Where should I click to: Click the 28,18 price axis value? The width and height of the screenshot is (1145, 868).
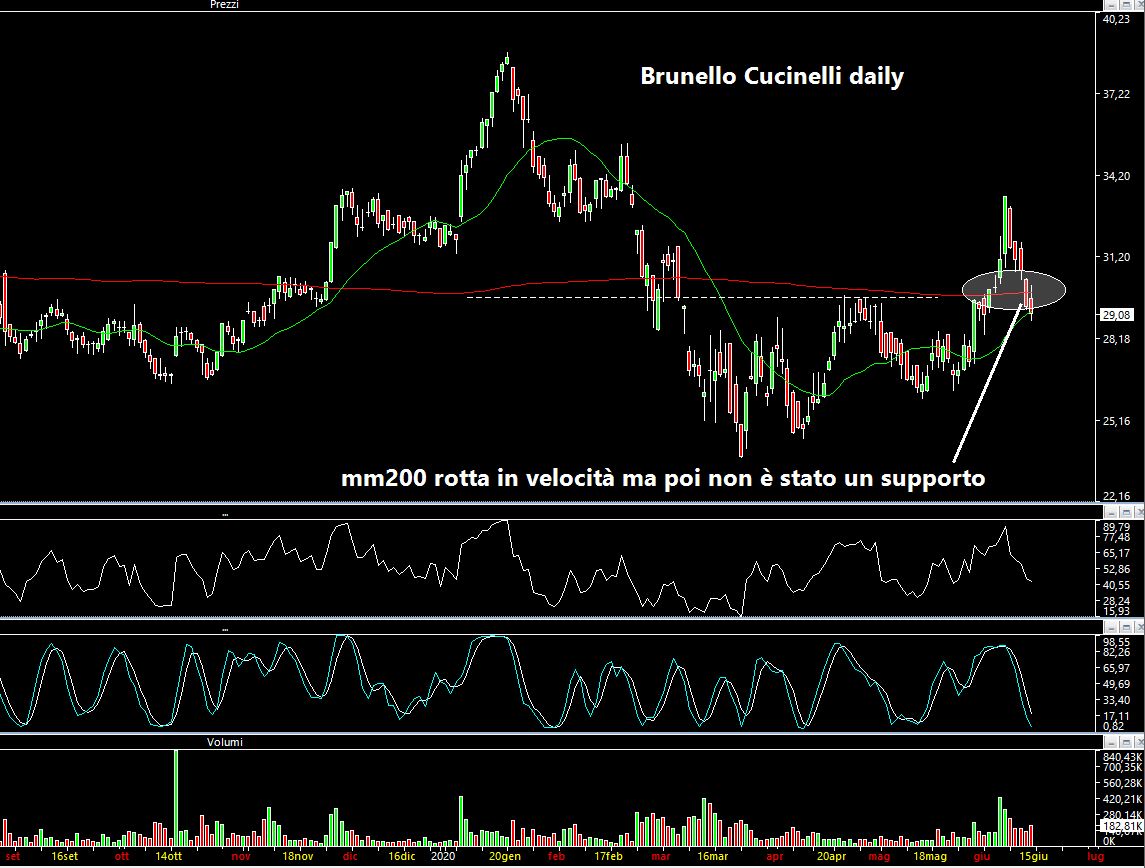(1117, 339)
